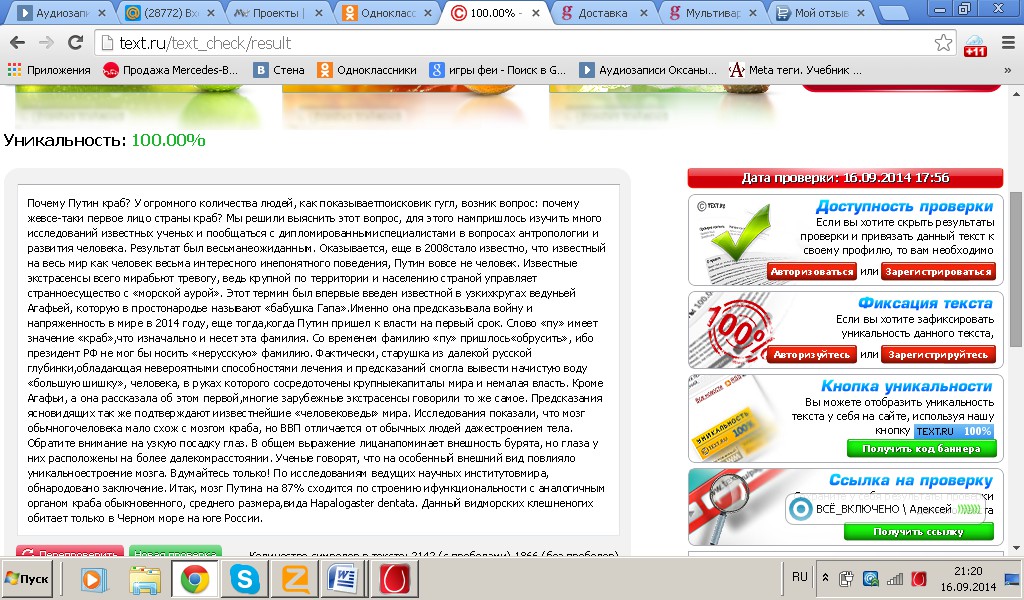The width and height of the screenshot is (1024, 600).
Task: Click the Show desktop icon in tray
Action: pos(1014,579)
